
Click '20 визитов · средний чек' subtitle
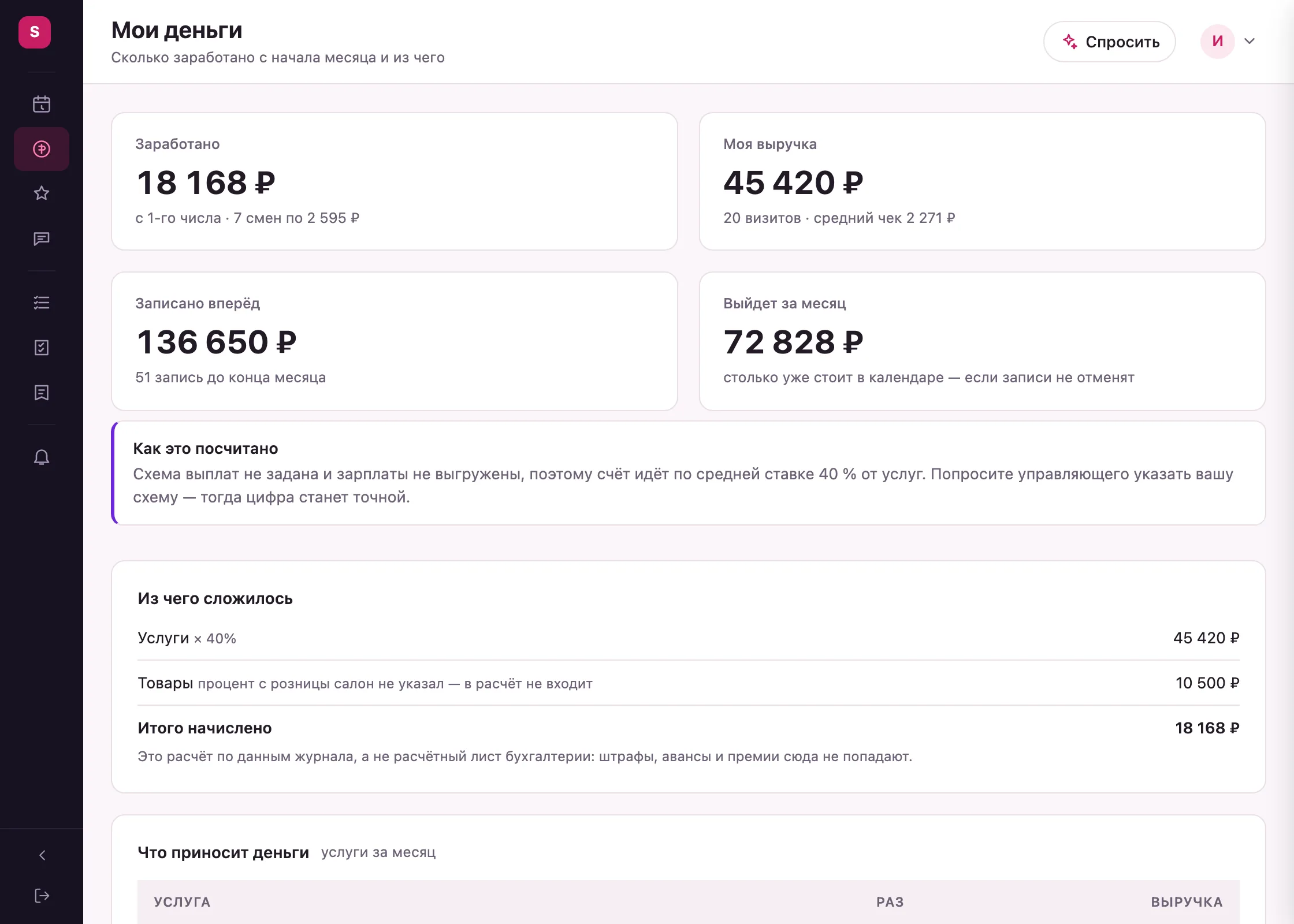click(x=813, y=218)
